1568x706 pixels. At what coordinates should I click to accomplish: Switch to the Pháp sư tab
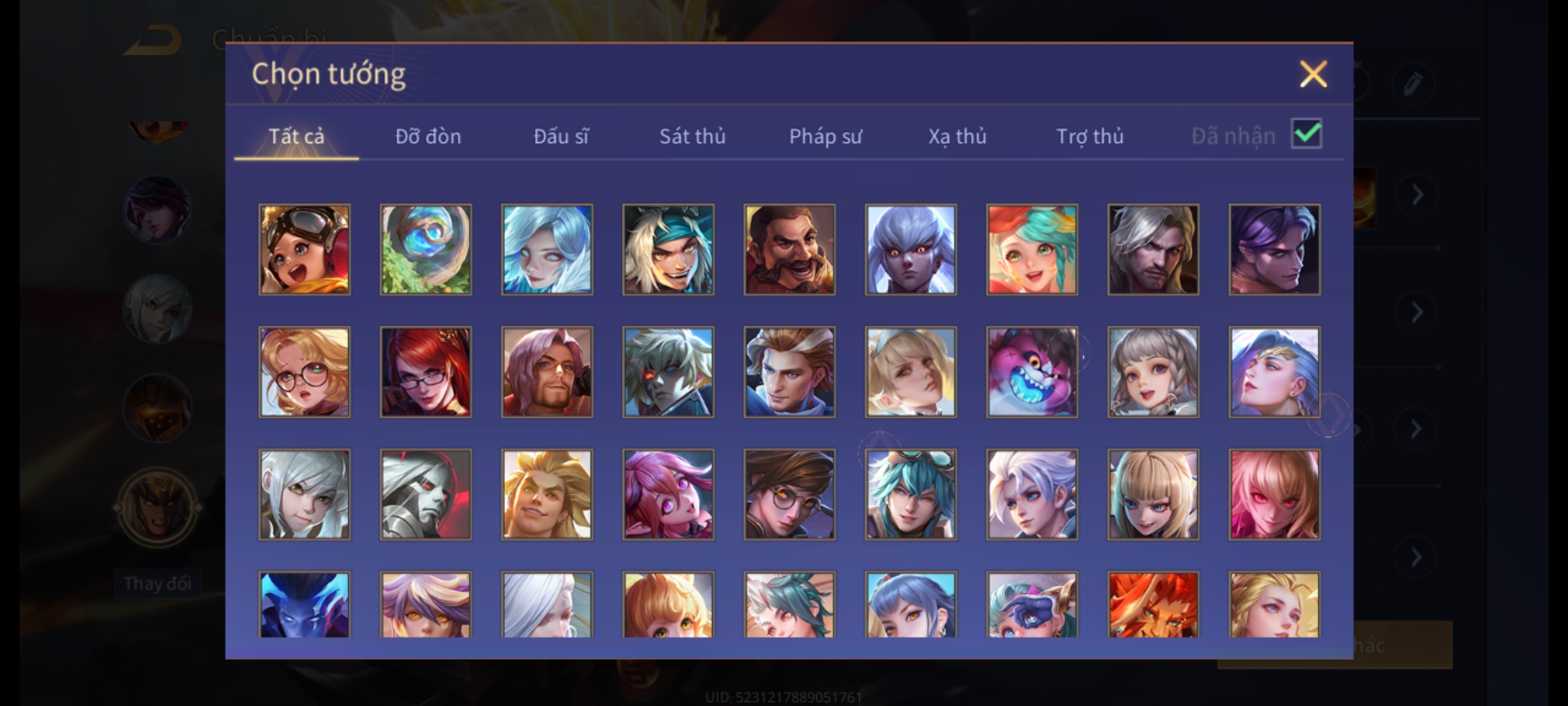coord(825,136)
